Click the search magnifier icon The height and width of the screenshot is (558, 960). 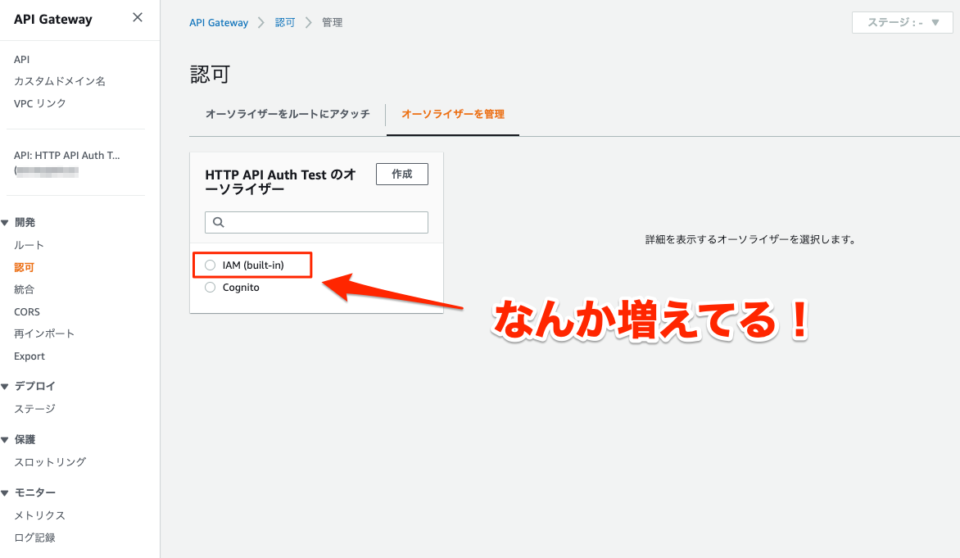[x=219, y=222]
